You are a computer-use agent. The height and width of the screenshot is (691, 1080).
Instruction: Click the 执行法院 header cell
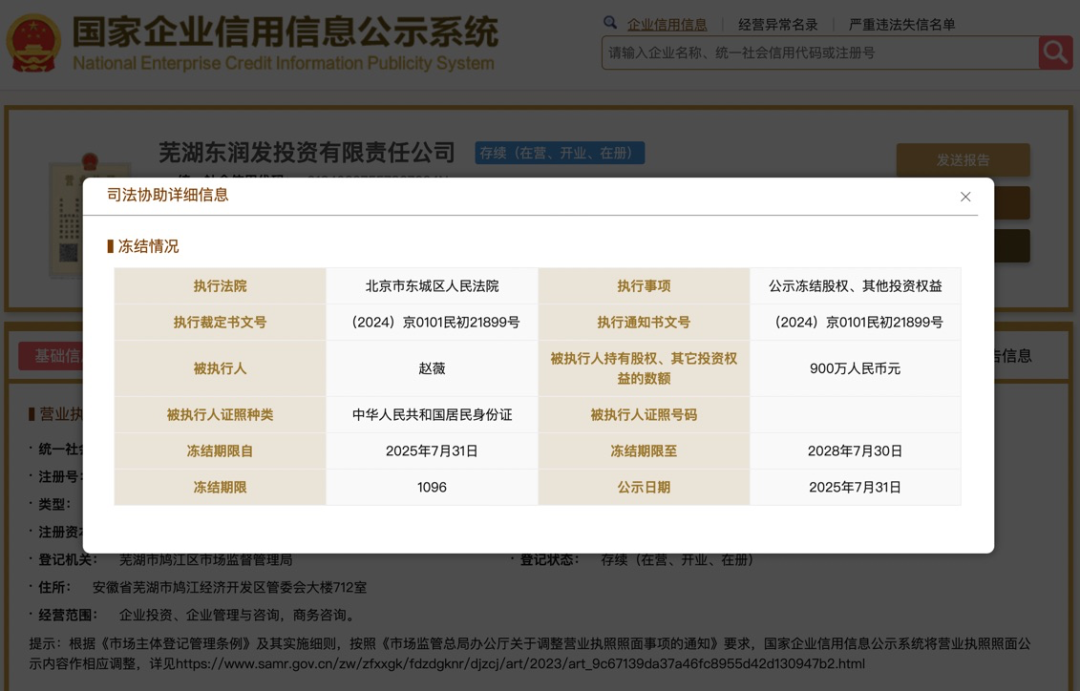[x=220, y=286]
